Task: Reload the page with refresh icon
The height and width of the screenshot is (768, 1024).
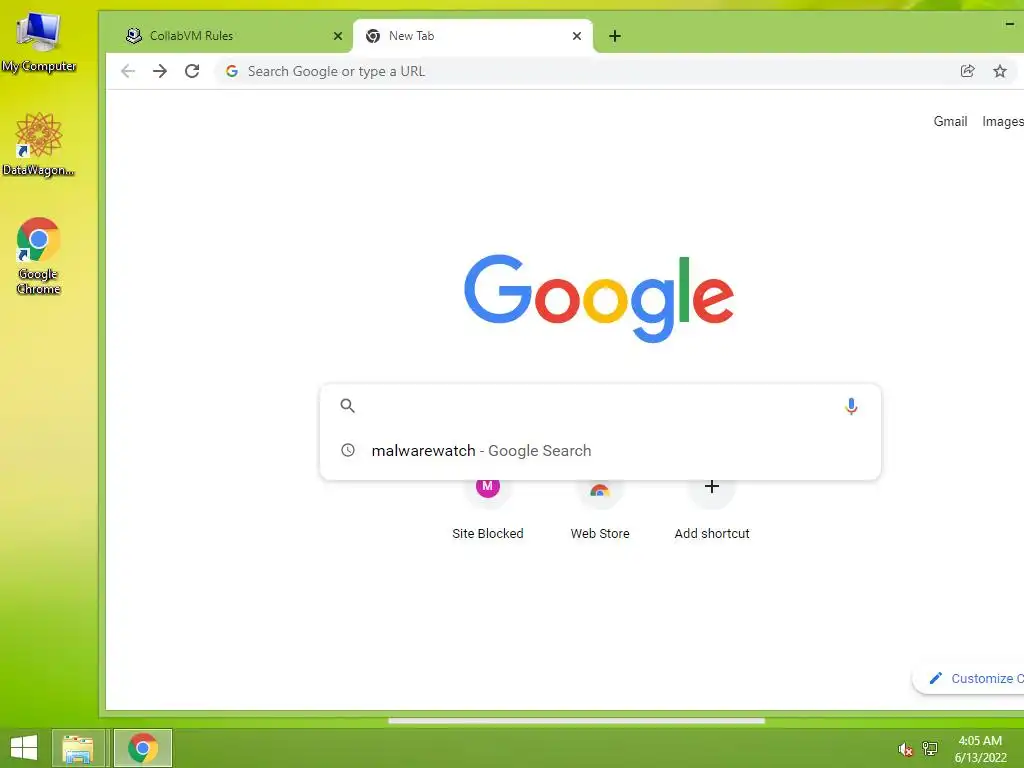Action: (192, 71)
